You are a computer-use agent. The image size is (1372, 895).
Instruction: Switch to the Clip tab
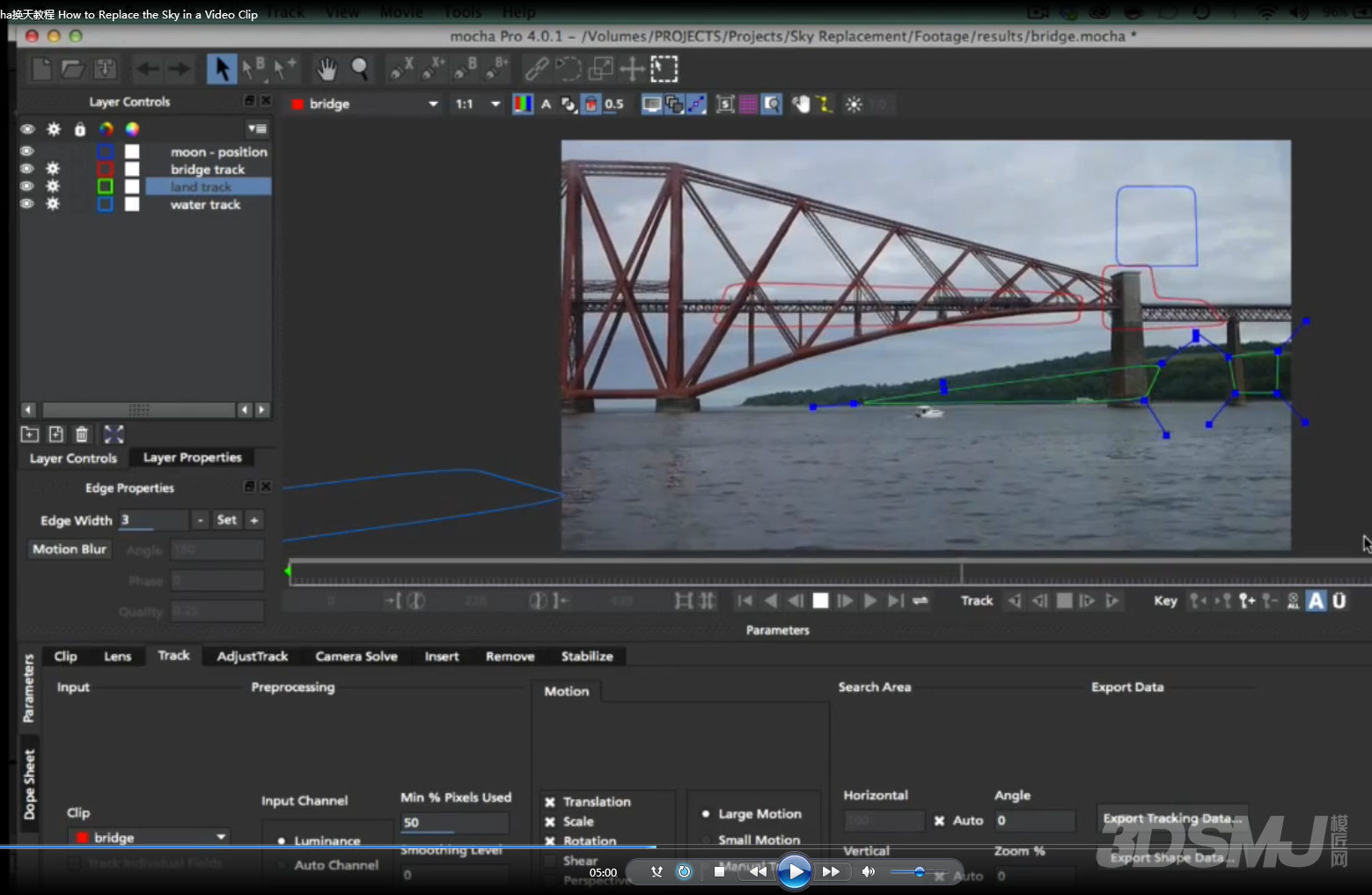point(65,657)
